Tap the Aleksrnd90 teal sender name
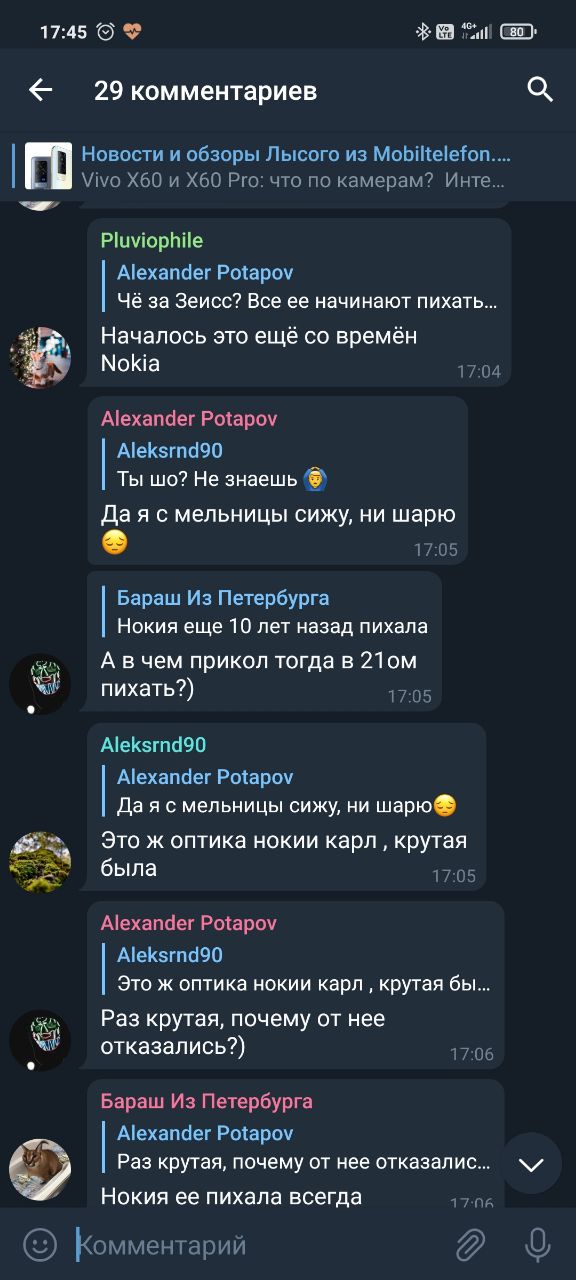576x1280 pixels. (x=153, y=745)
